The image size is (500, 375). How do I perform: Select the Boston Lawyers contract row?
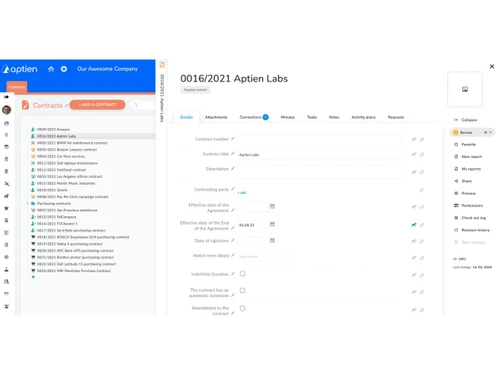(x=64, y=150)
